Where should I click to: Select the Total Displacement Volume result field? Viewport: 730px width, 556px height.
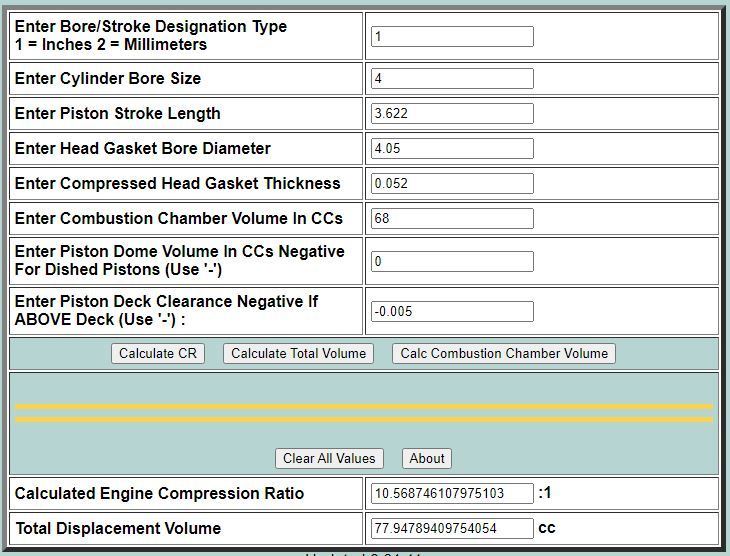pyautogui.click(x=452, y=528)
